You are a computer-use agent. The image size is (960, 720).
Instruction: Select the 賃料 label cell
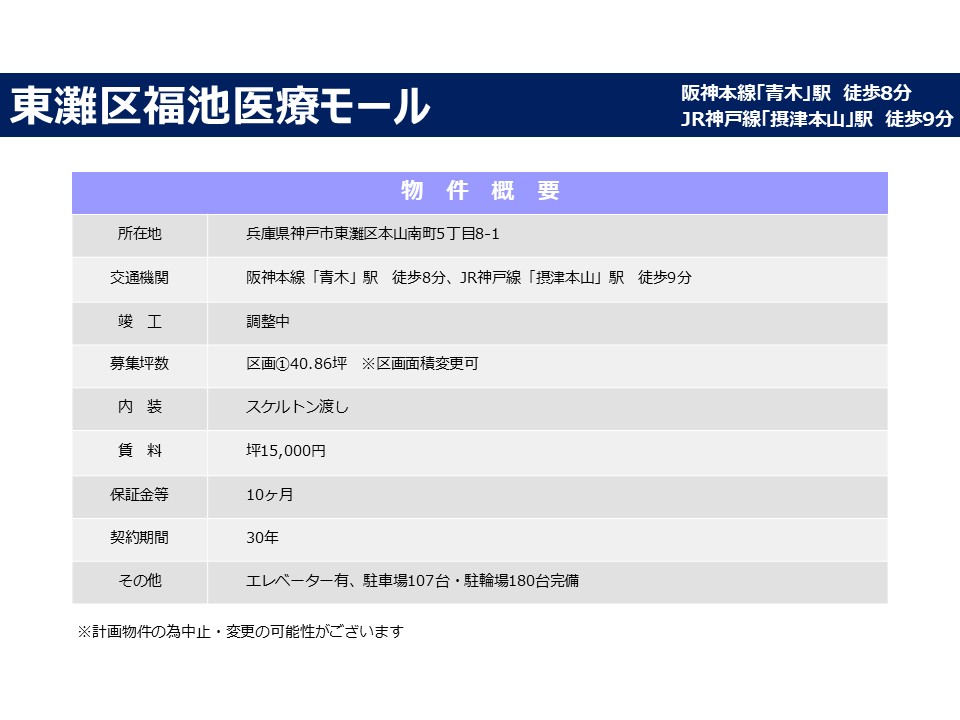[139, 451]
